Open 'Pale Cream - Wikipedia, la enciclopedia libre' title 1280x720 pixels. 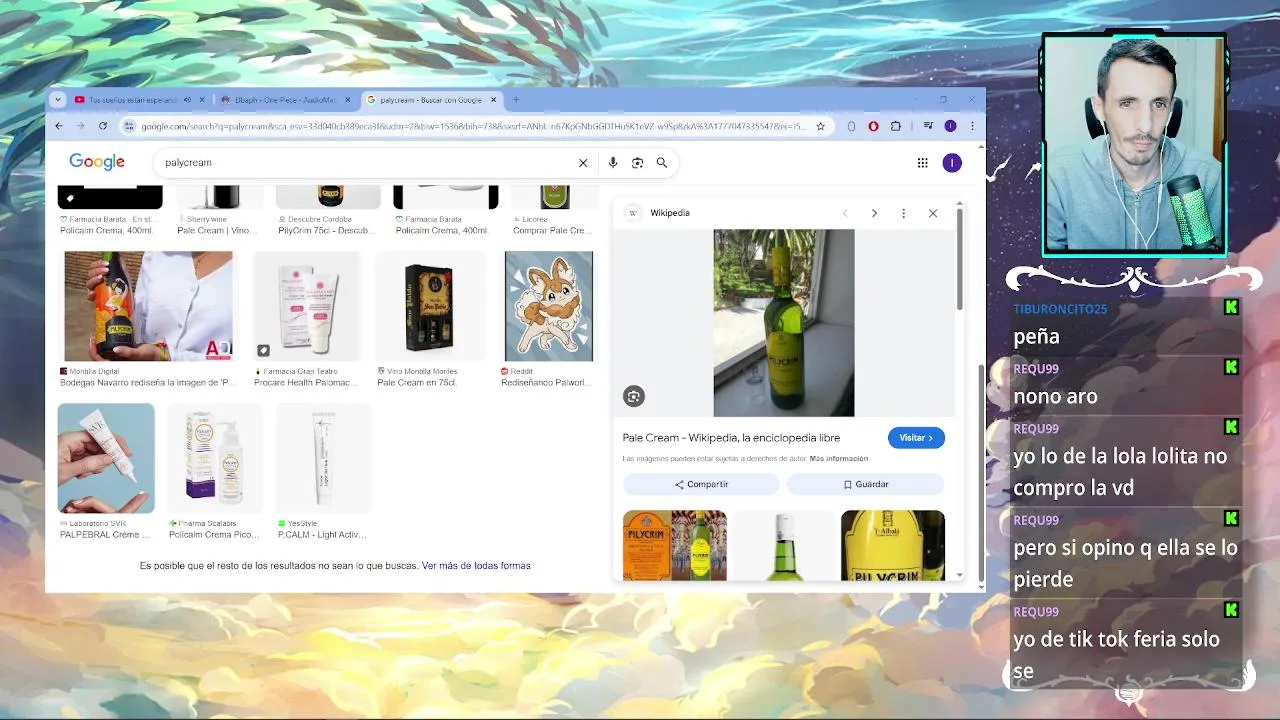tap(731, 438)
